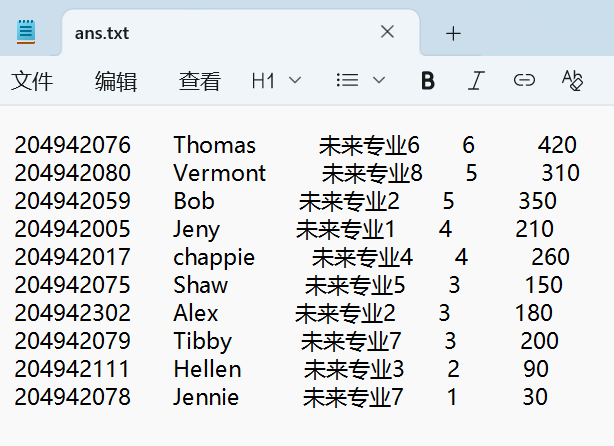Click the name Jeny

click(197, 230)
